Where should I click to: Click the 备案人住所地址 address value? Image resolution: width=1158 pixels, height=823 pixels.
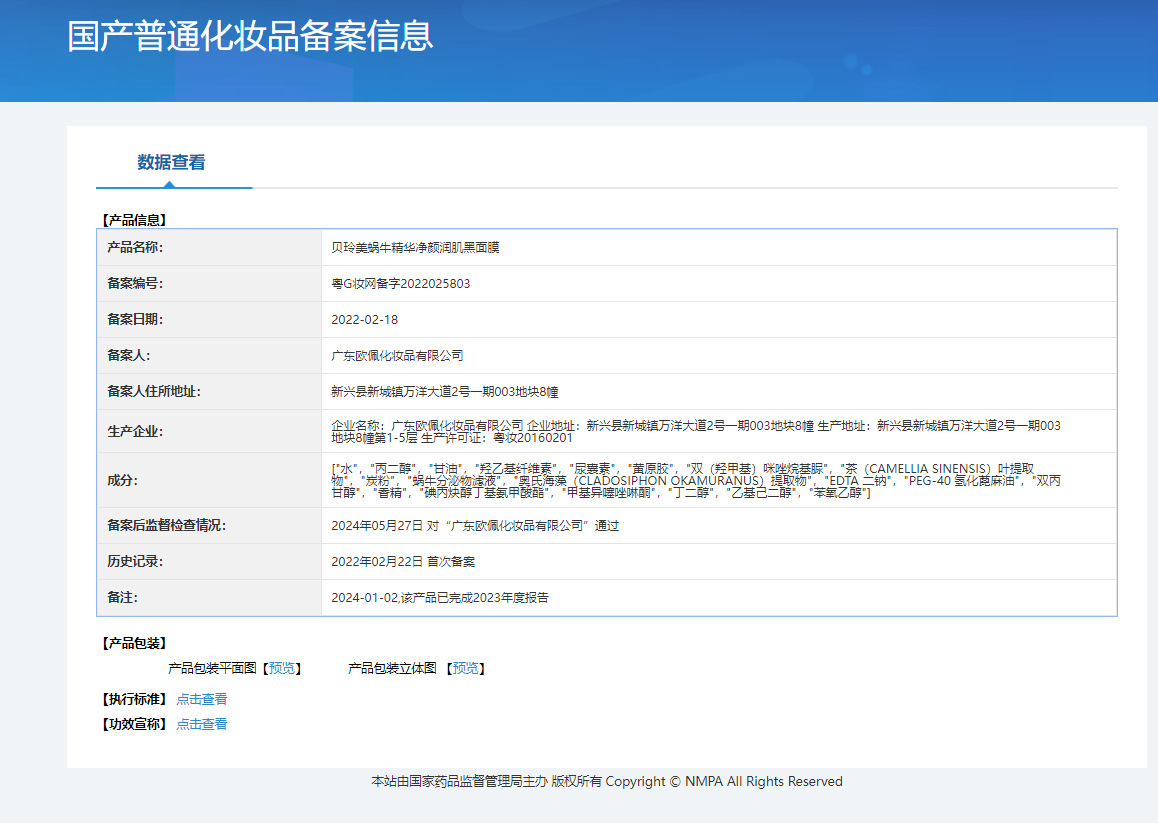pos(451,391)
